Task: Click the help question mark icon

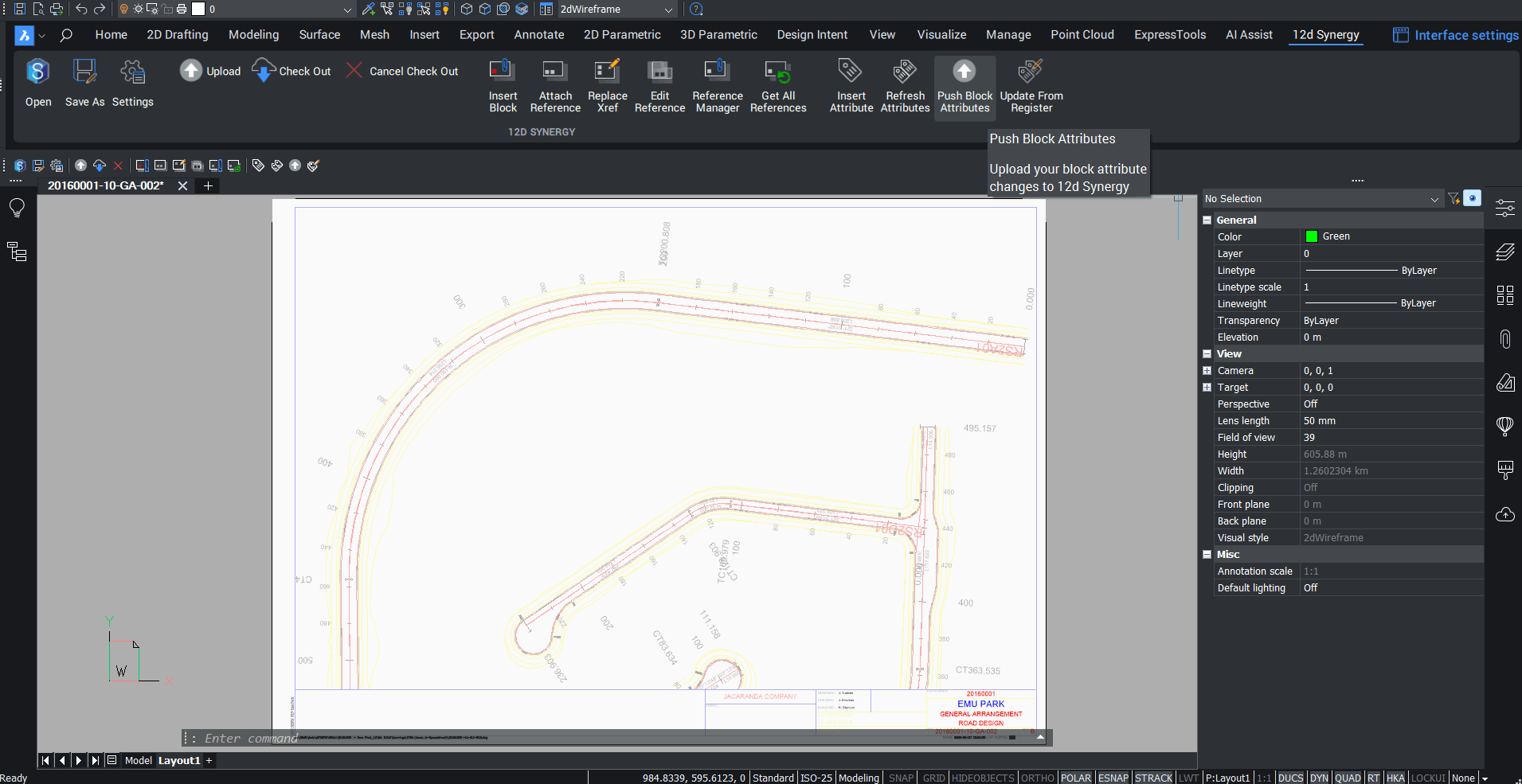Action: (696, 10)
